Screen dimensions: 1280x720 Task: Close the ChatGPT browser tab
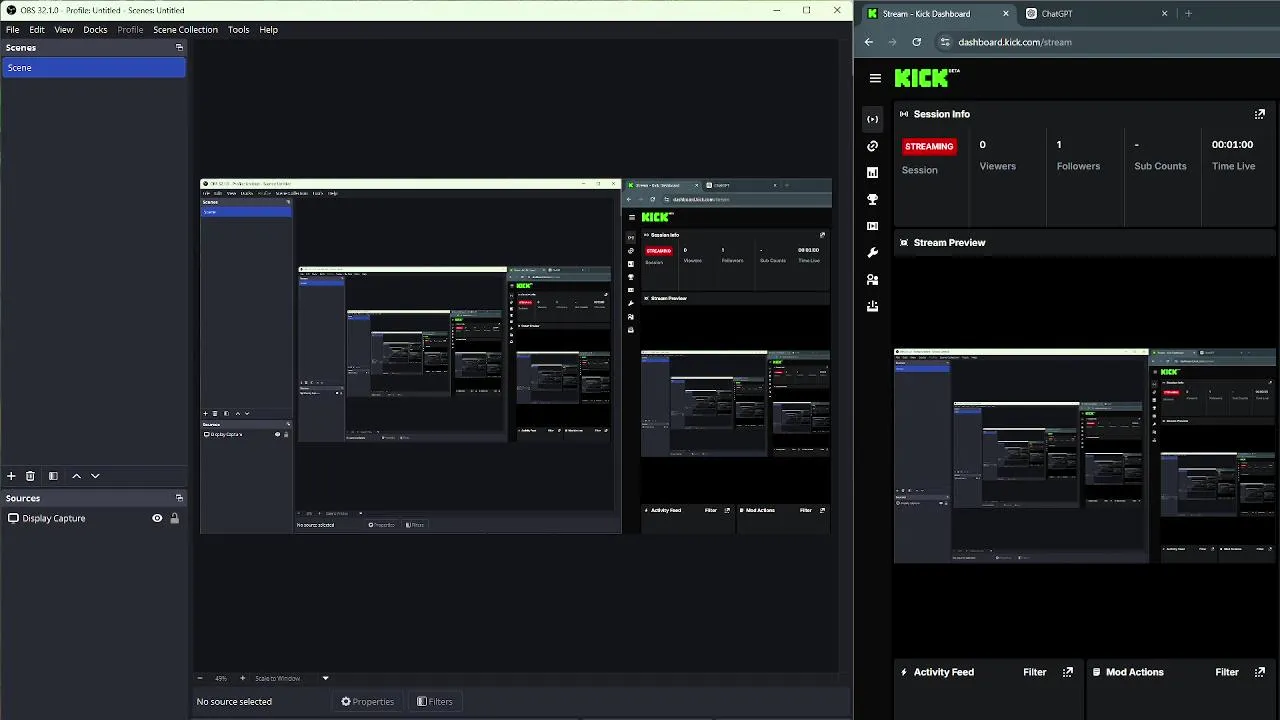click(1164, 14)
